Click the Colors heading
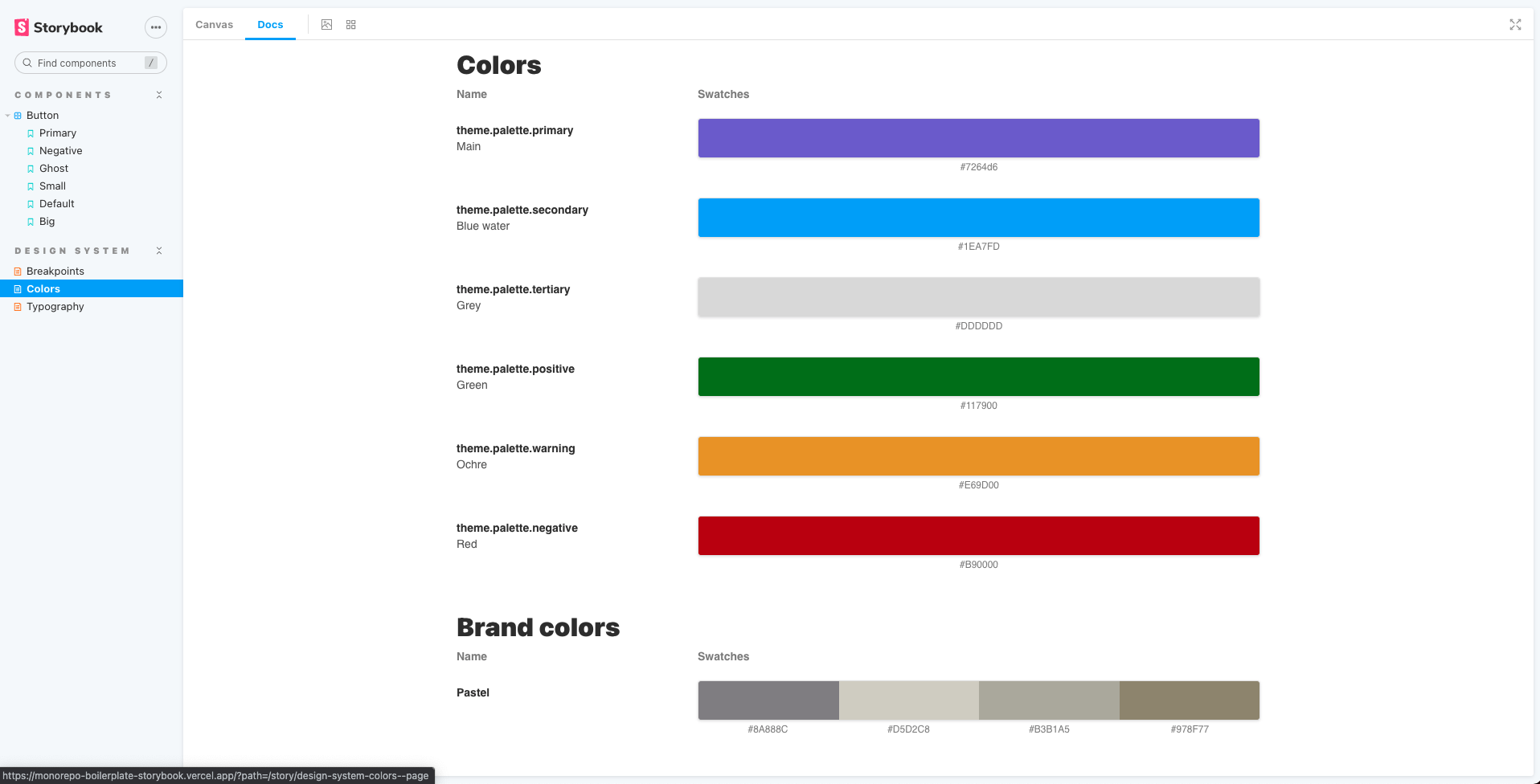 click(x=499, y=65)
